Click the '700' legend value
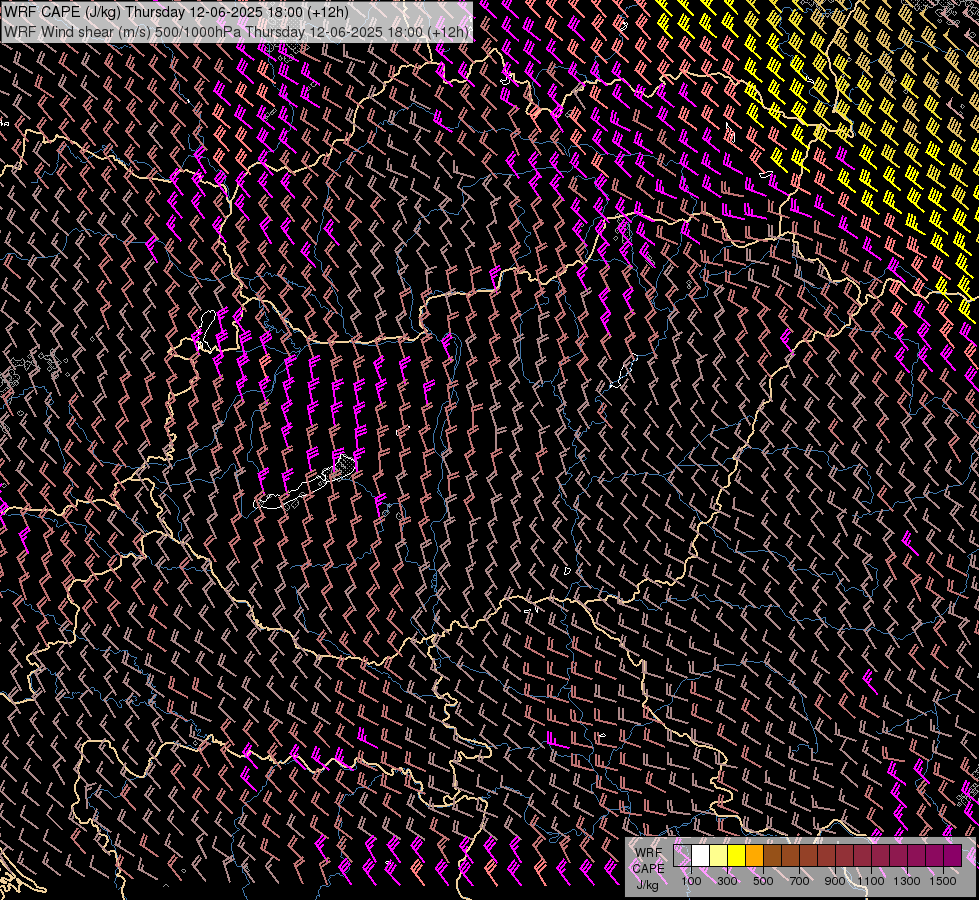 pos(799,881)
